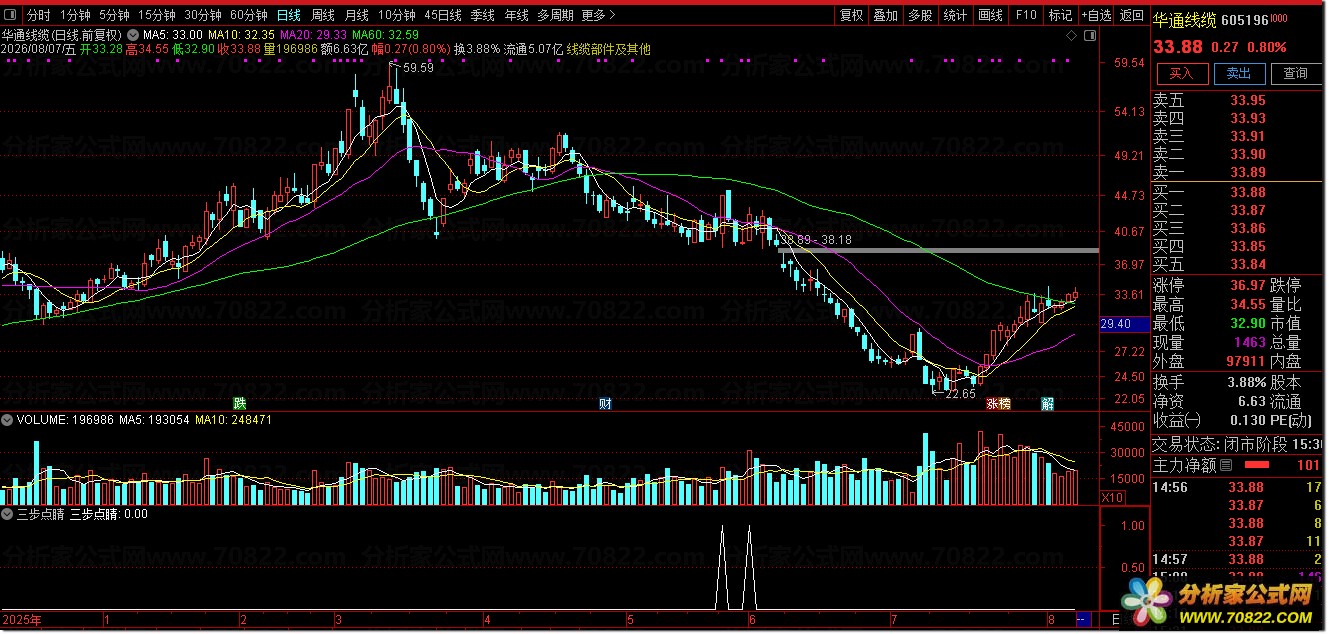This screenshot has width=1329, height=634.
Task: Switch to 月线 monthly chart
Action: click(x=357, y=15)
